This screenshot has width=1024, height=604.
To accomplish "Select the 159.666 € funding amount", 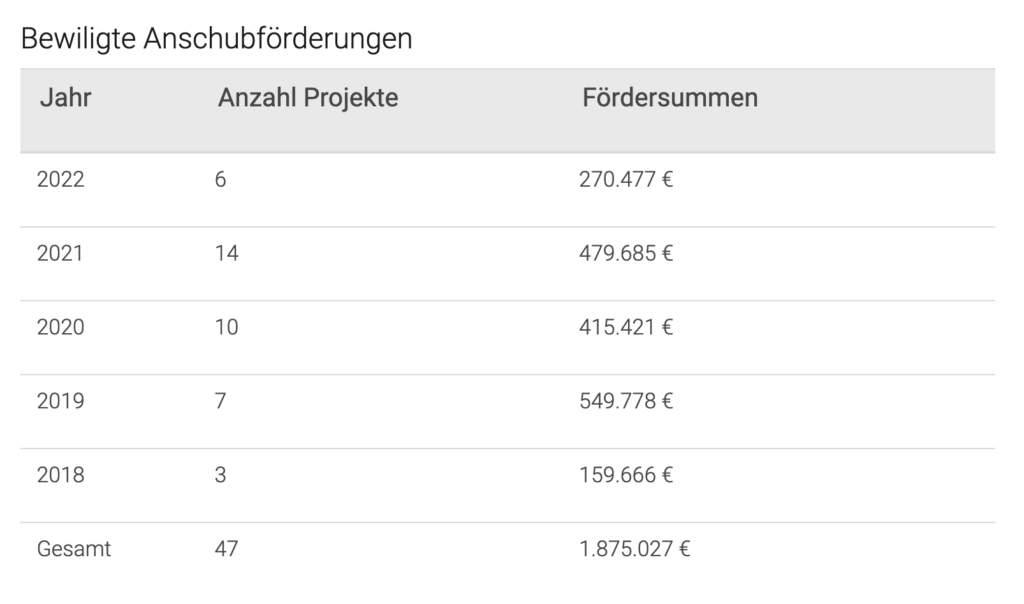I will 626,476.
